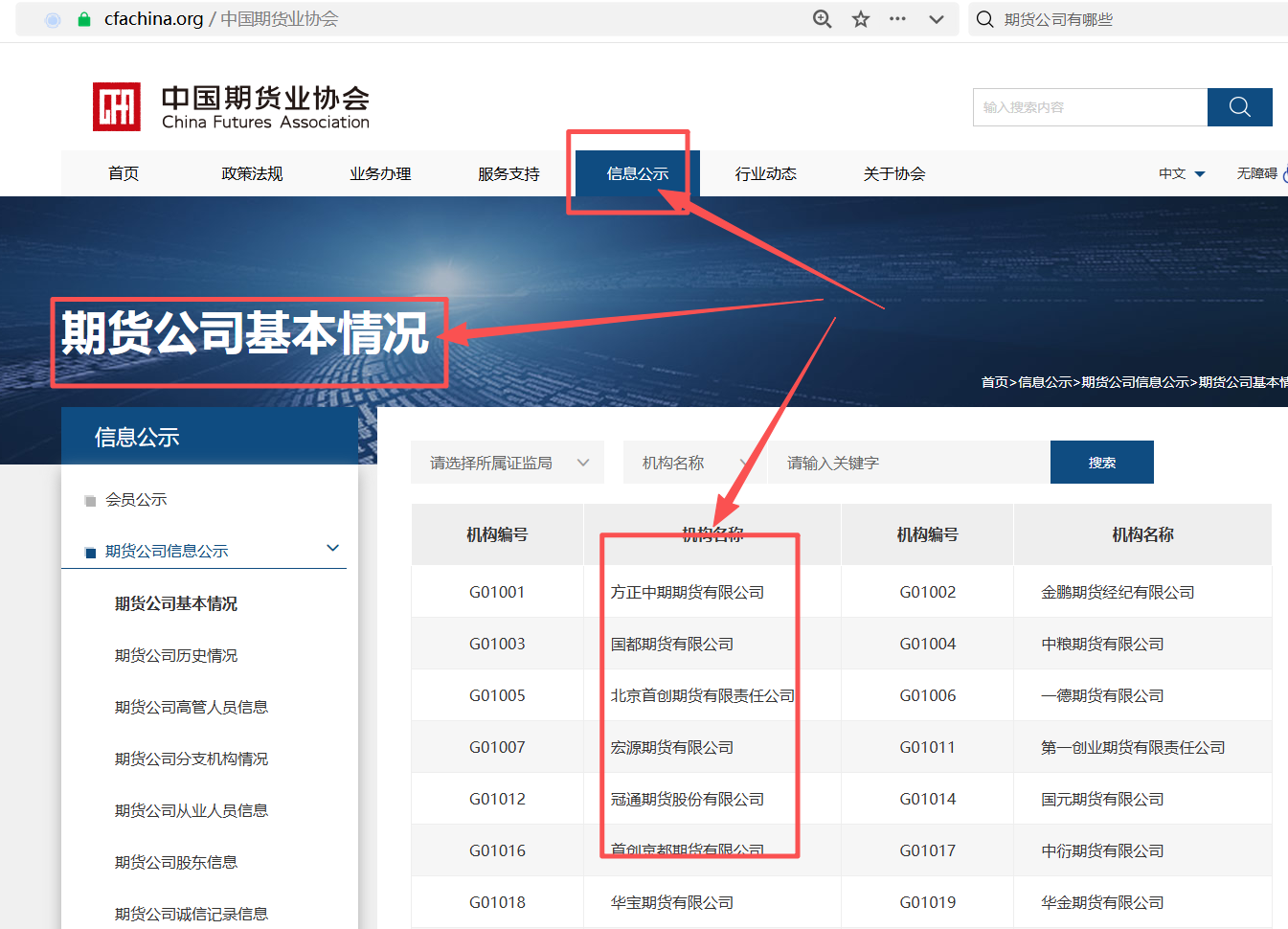Click the 请输入关键字 keyword input

coord(909,463)
